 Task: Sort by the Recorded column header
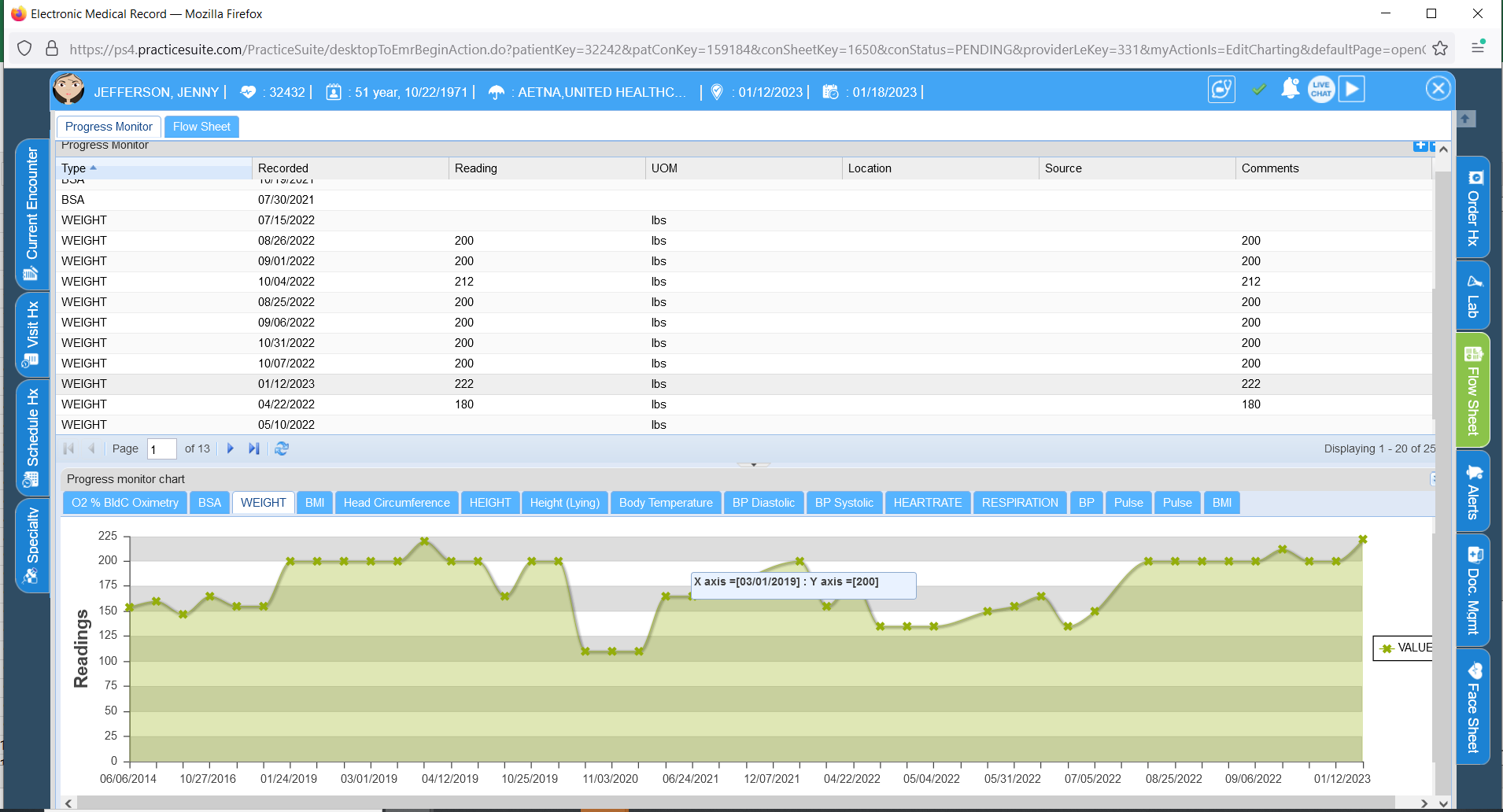point(350,168)
